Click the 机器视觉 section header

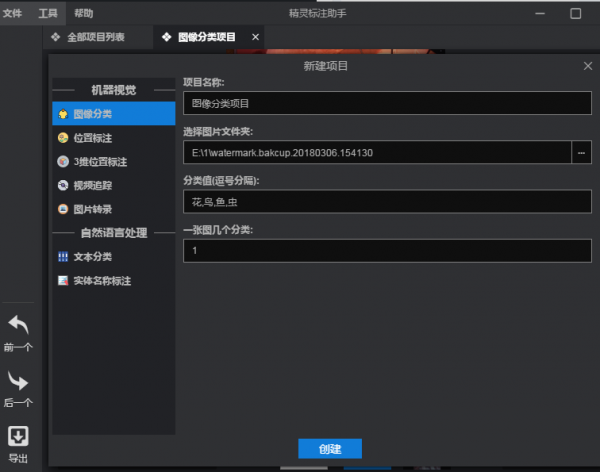pyautogui.click(x=114, y=90)
